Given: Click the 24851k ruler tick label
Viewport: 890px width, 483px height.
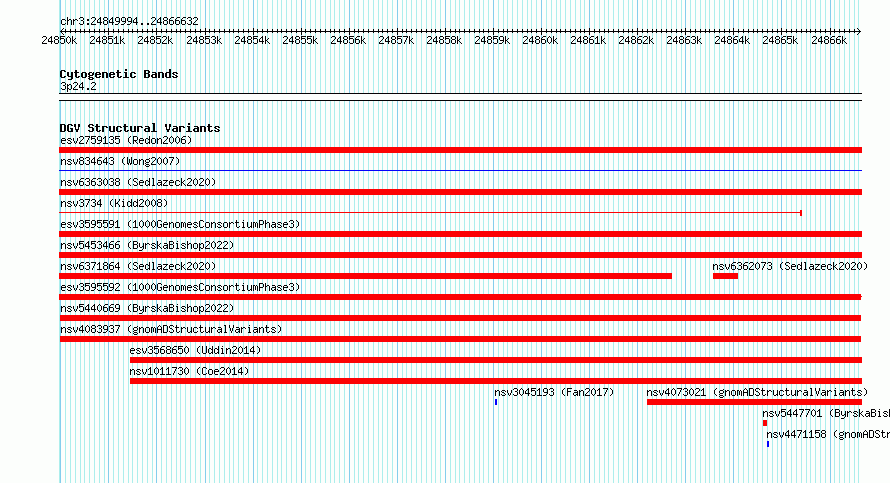Looking at the screenshot, I should coord(107,40).
